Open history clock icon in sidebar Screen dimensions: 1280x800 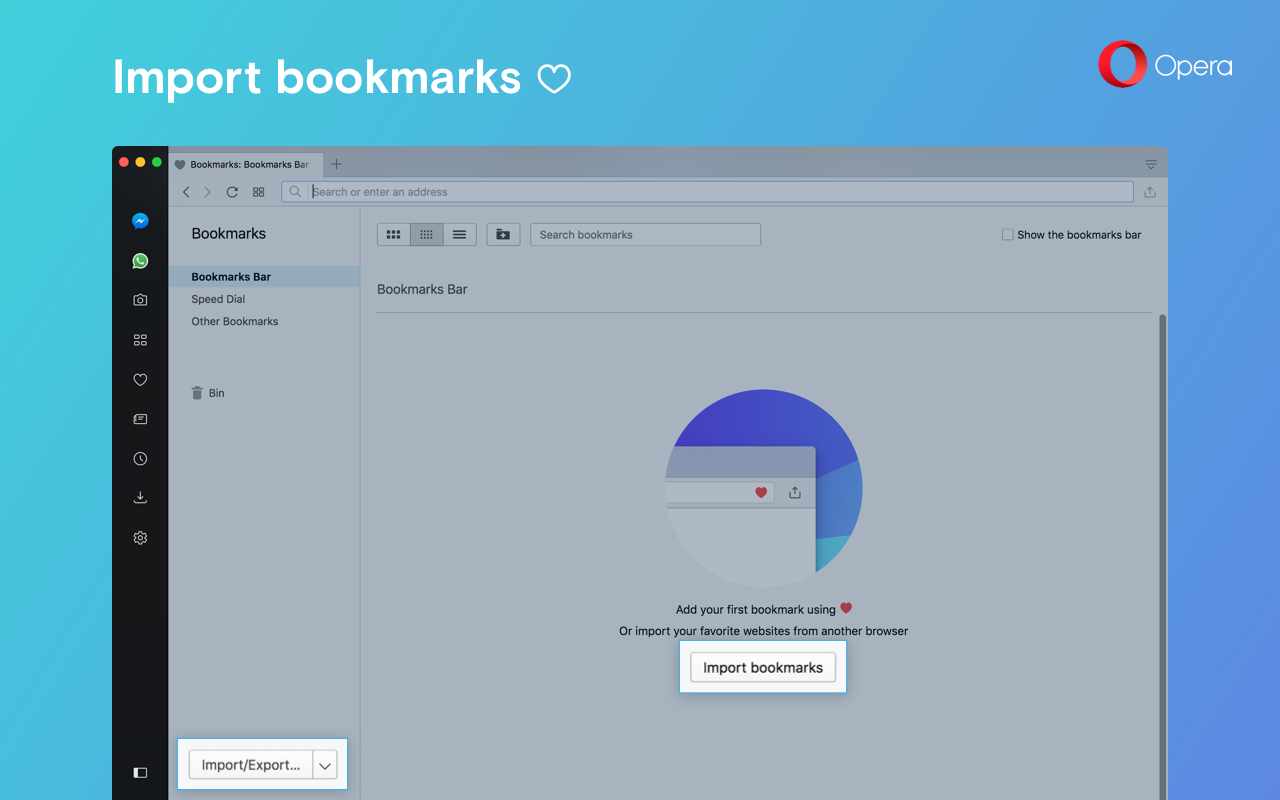(x=140, y=459)
